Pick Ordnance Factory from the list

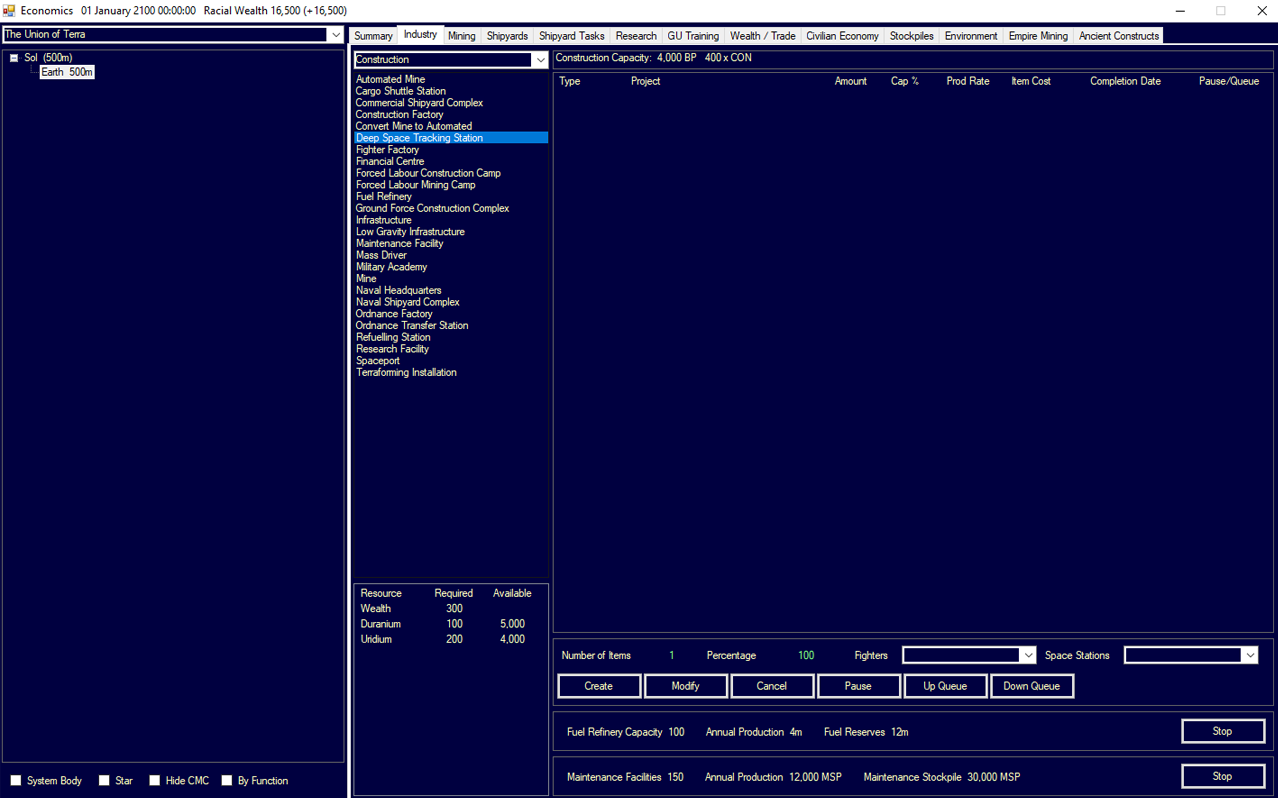point(395,314)
